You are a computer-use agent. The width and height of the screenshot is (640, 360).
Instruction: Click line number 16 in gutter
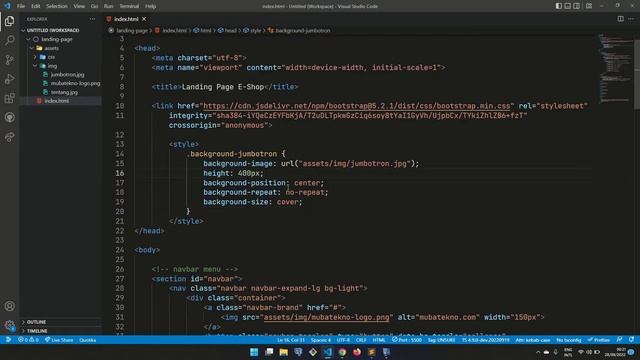120,173
